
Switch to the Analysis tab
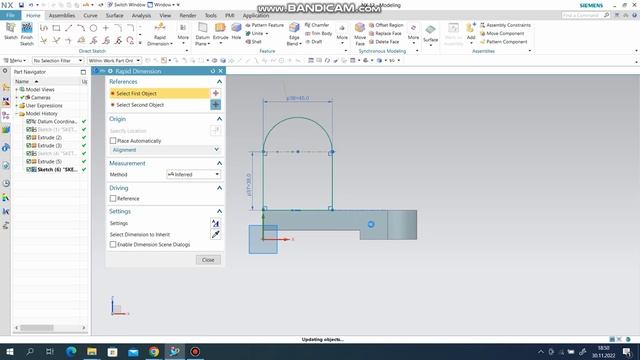(x=141, y=16)
